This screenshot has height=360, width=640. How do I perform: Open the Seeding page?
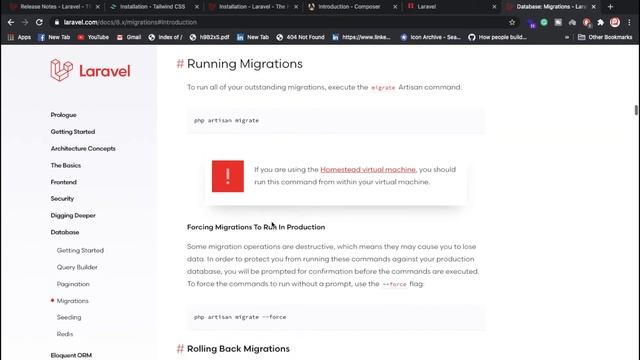coord(69,317)
